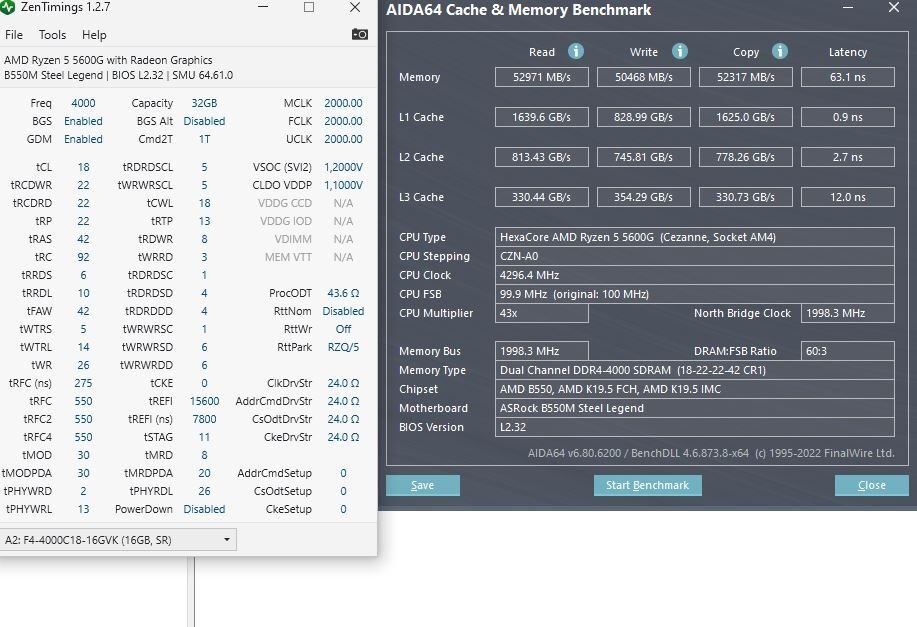Click the MCLK value 2000.00

343,103
